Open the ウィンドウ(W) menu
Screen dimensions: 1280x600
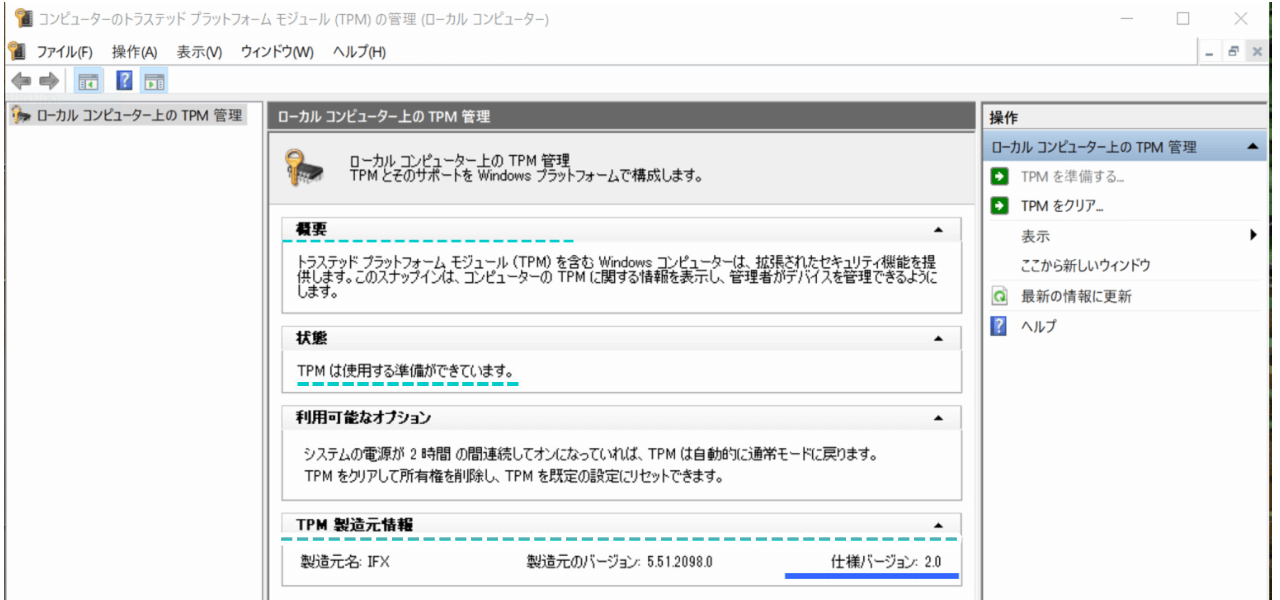277,52
